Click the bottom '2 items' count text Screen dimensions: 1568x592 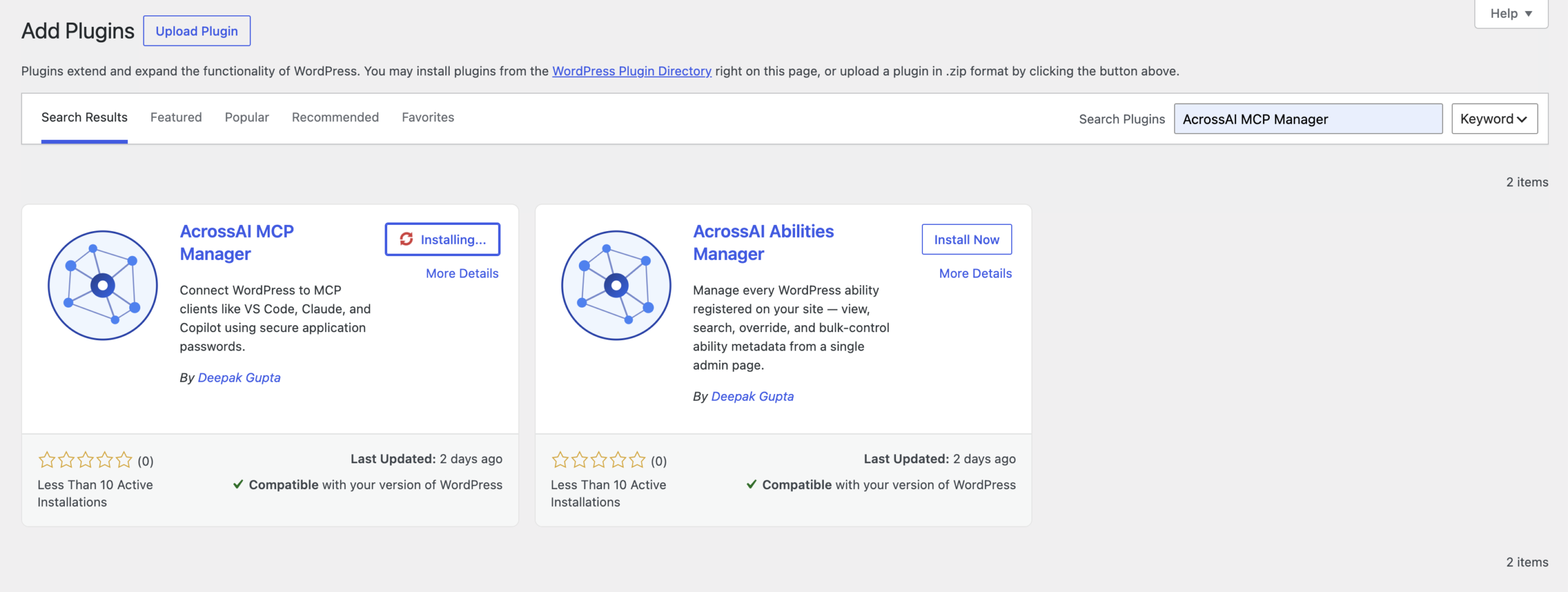point(1527,562)
